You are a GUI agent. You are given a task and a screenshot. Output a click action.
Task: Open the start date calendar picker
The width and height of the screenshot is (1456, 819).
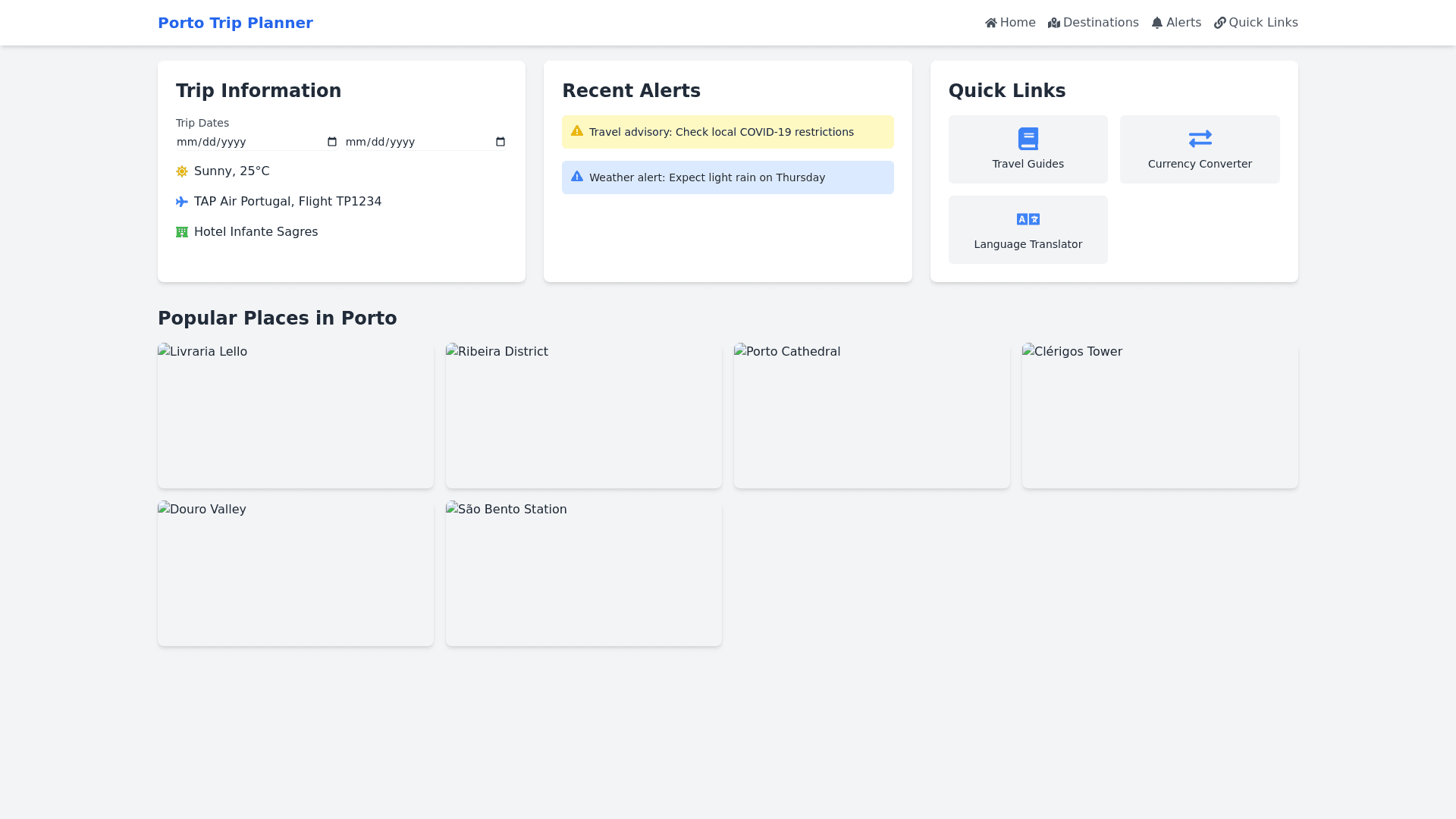(332, 142)
